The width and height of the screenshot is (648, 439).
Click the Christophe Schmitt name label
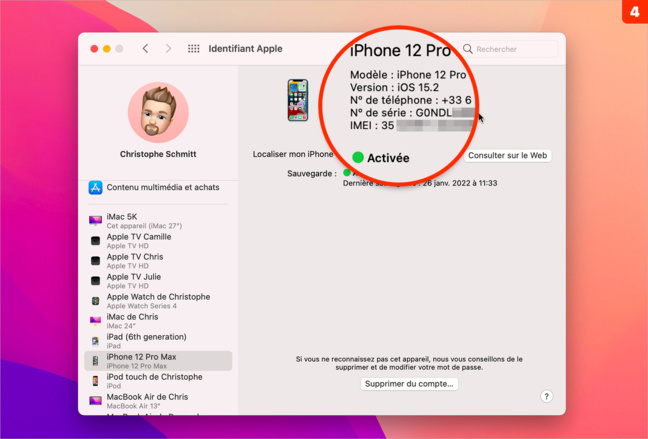158,154
